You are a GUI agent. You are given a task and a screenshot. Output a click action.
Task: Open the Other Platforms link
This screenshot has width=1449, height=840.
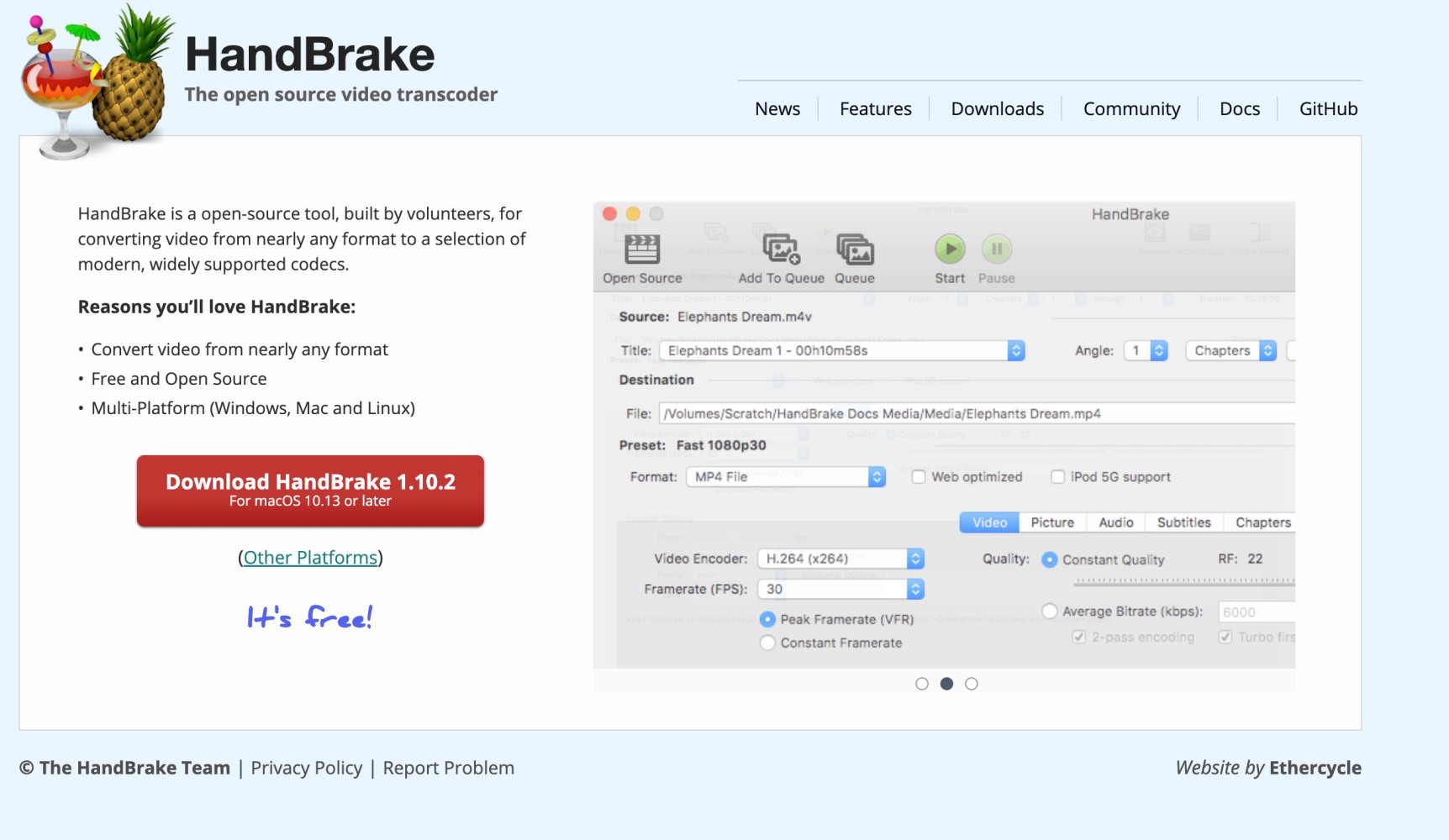pyautogui.click(x=310, y=557)
